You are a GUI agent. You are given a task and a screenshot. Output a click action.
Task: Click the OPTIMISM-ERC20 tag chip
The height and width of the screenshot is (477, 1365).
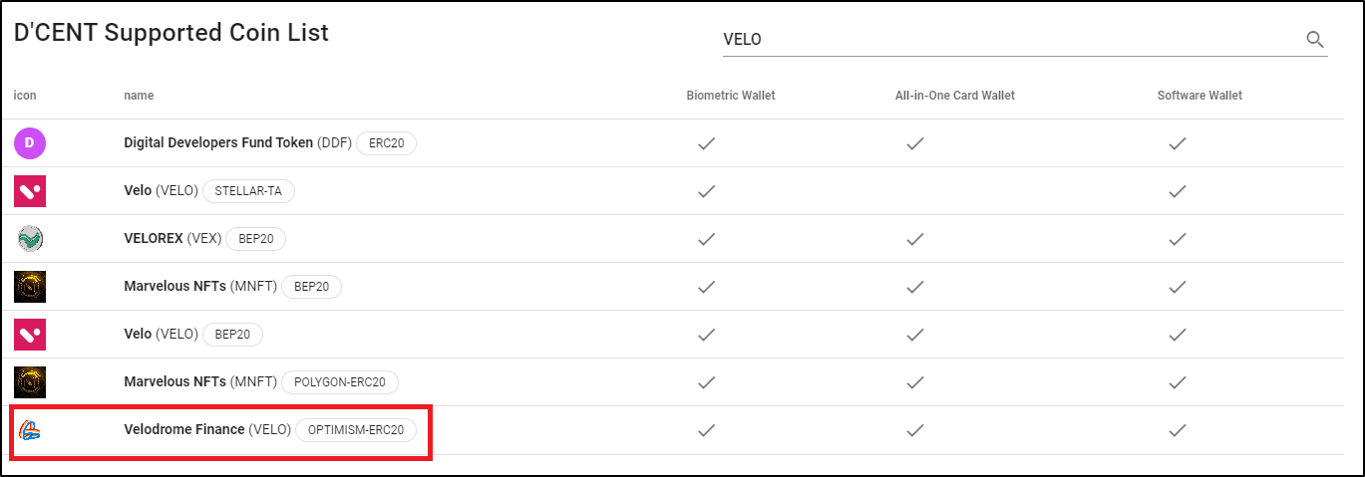[356, 430]
